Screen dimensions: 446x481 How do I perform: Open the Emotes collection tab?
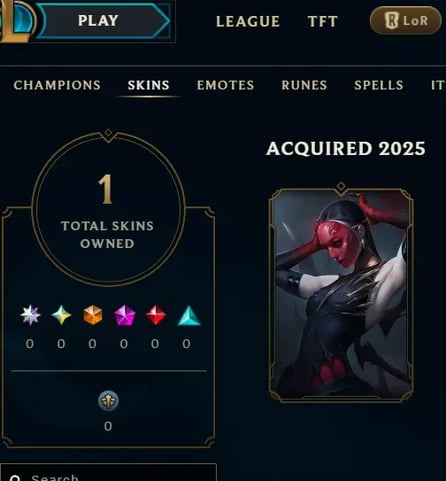225,85
